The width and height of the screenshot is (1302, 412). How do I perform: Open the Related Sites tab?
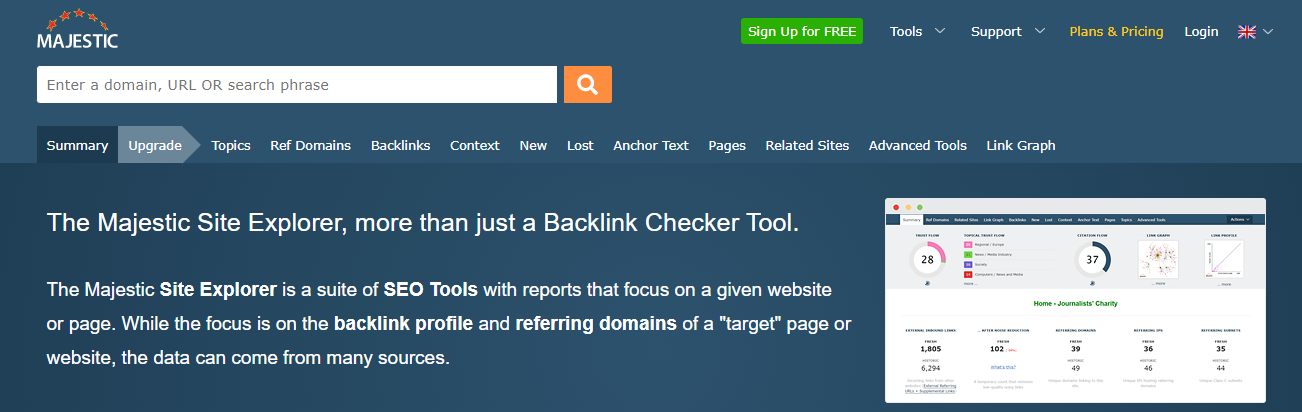(807, 145)
